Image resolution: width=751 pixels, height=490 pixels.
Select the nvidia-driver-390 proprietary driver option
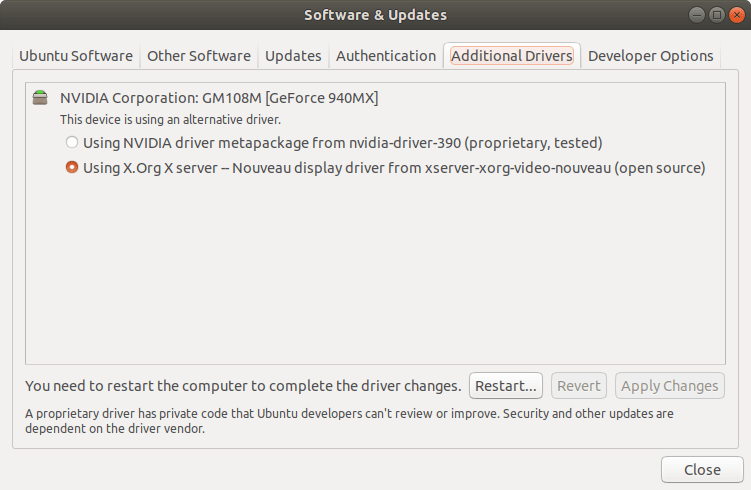[x=72, y=142]
